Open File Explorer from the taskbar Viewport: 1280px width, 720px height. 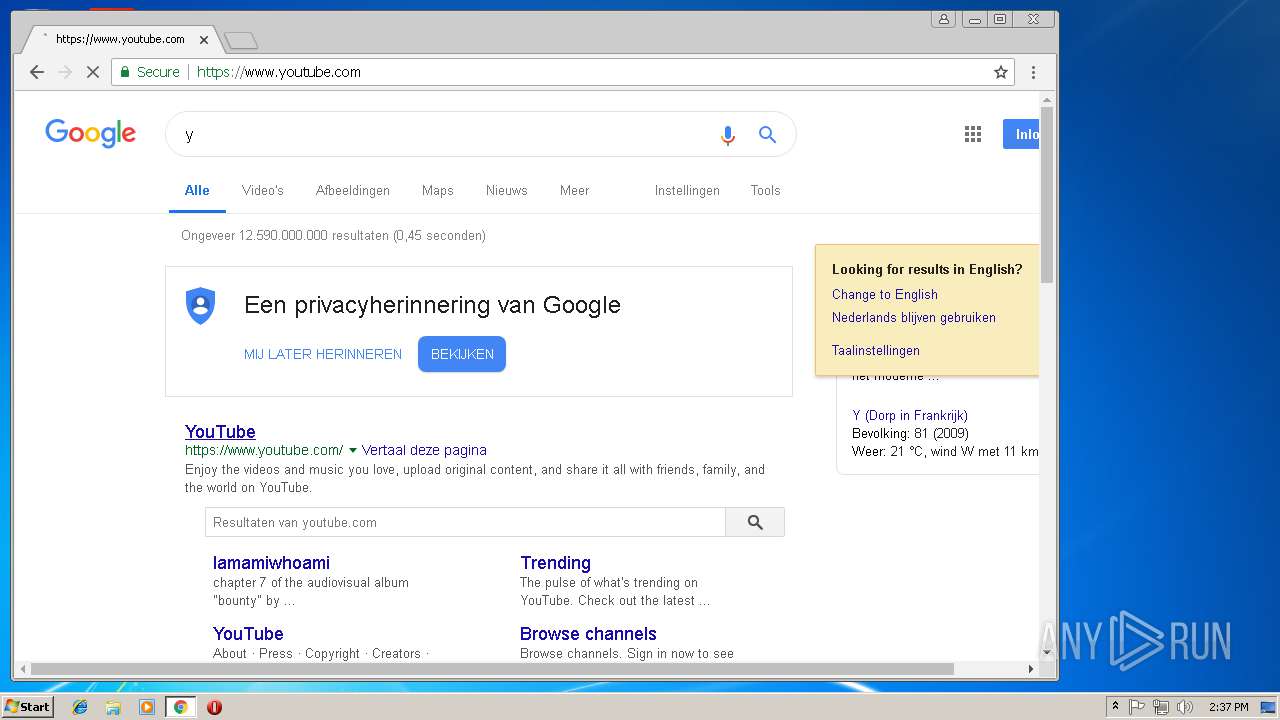tap(113, 707)
